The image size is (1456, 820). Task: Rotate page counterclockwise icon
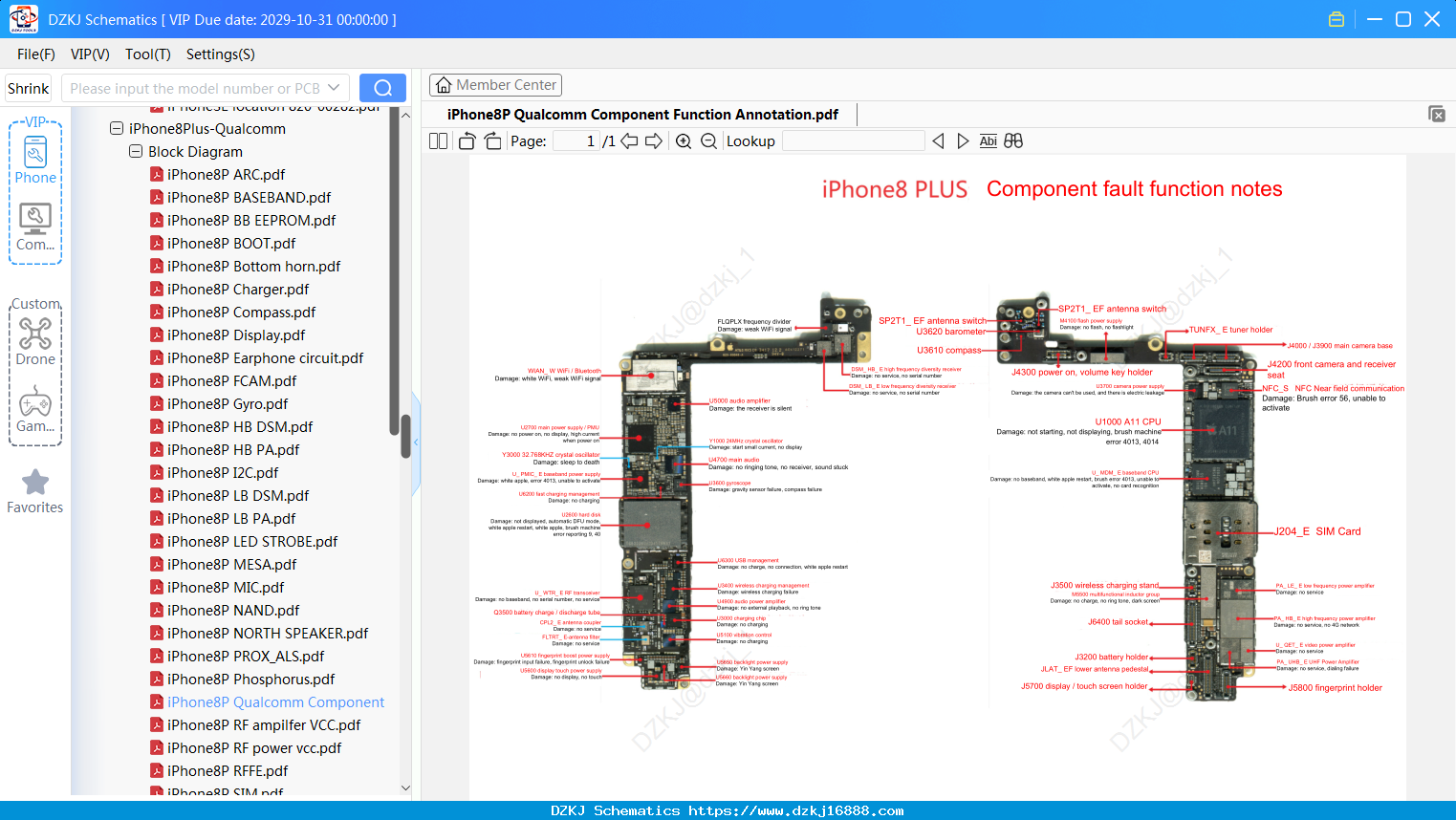pos(467,141)
